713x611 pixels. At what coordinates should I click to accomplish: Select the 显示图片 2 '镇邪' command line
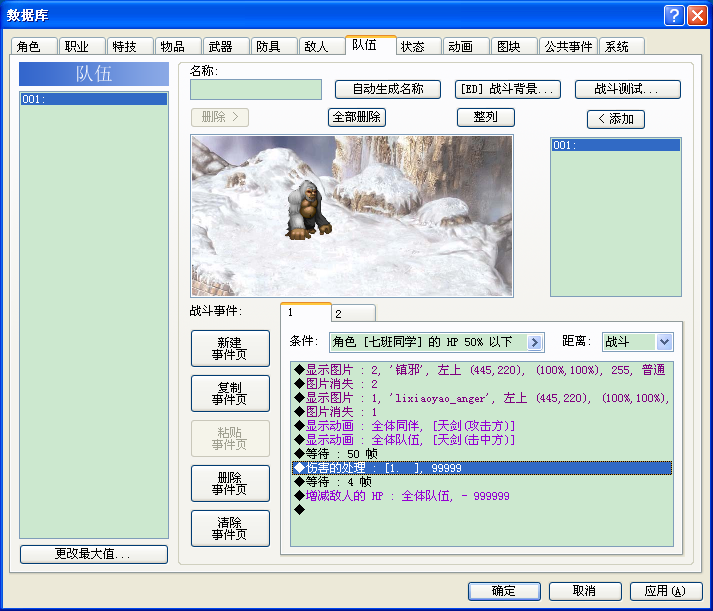click(x=482, y=370)
